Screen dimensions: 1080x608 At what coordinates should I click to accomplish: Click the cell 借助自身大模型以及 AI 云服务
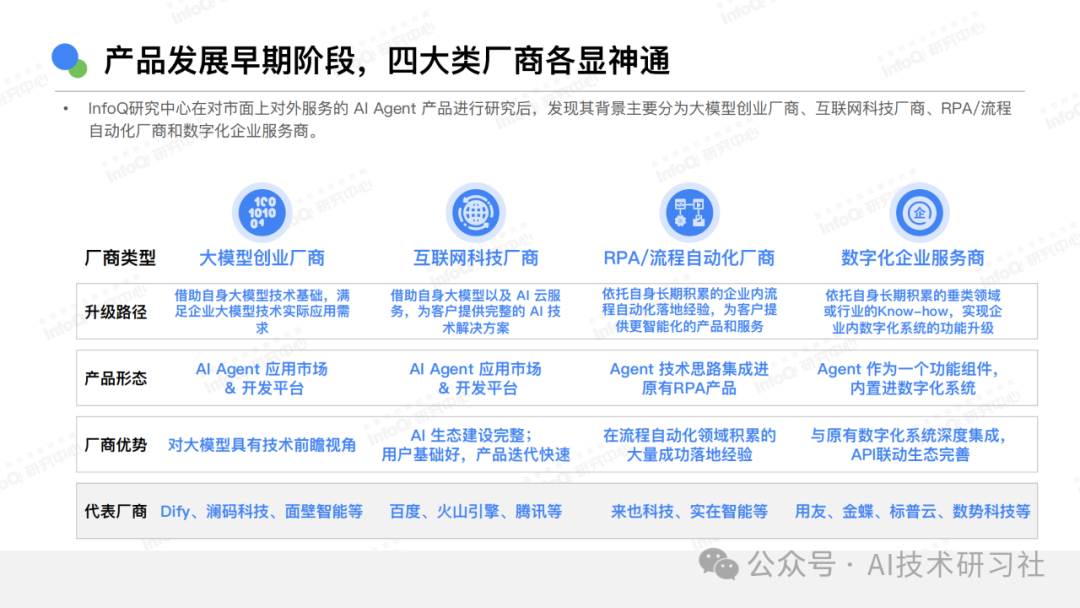[475, 312]
